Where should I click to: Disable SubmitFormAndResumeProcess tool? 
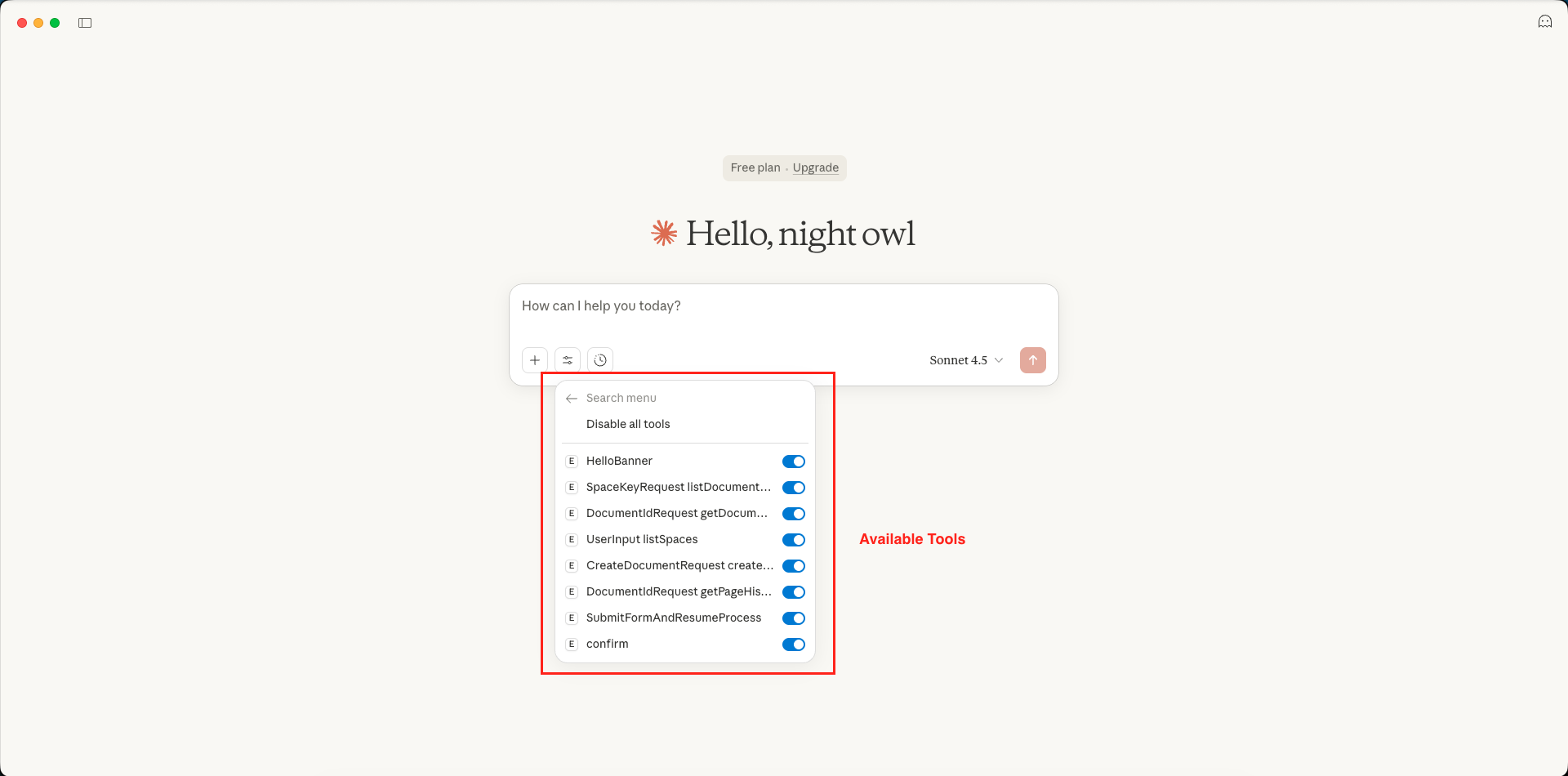(x=793, y=618)
